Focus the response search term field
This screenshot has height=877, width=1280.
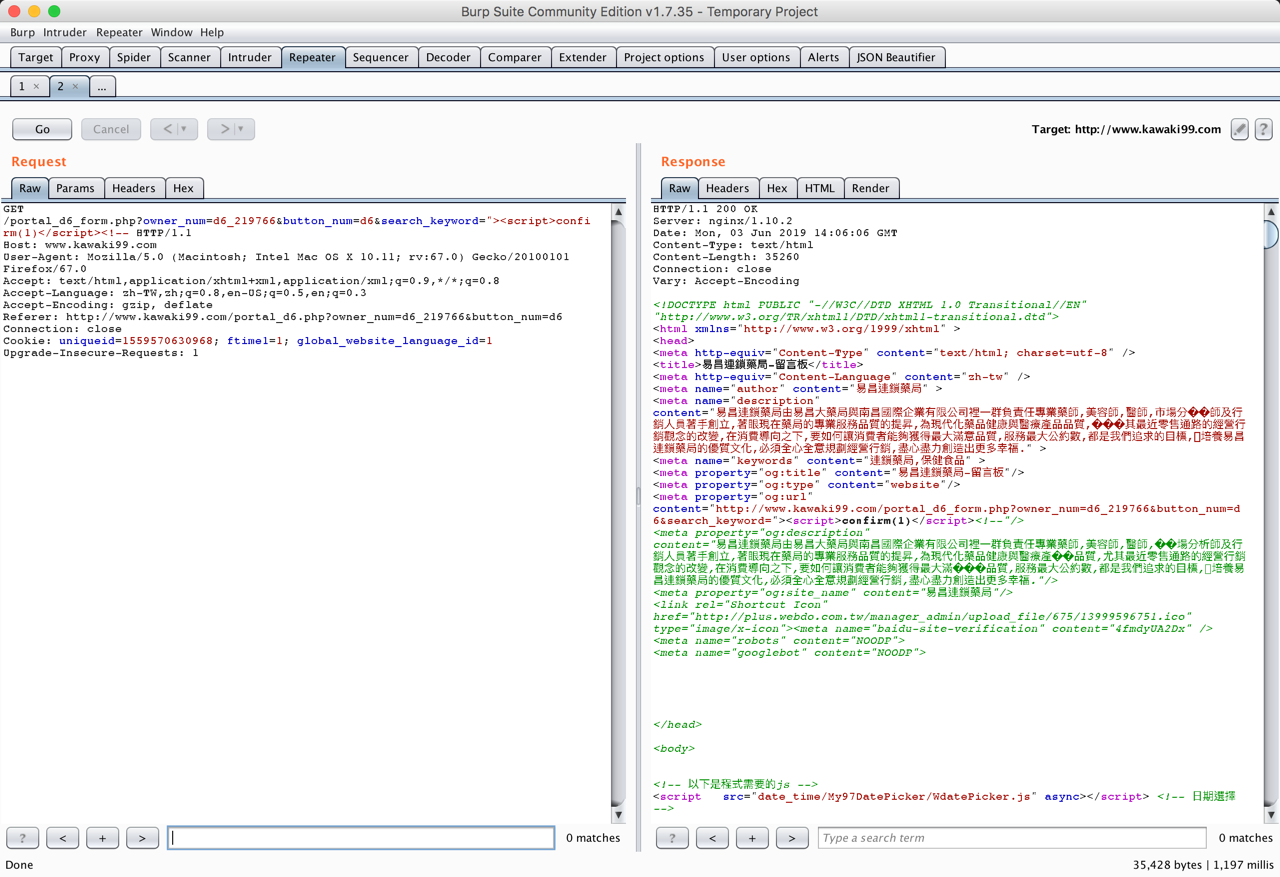tap(1012, 838)
